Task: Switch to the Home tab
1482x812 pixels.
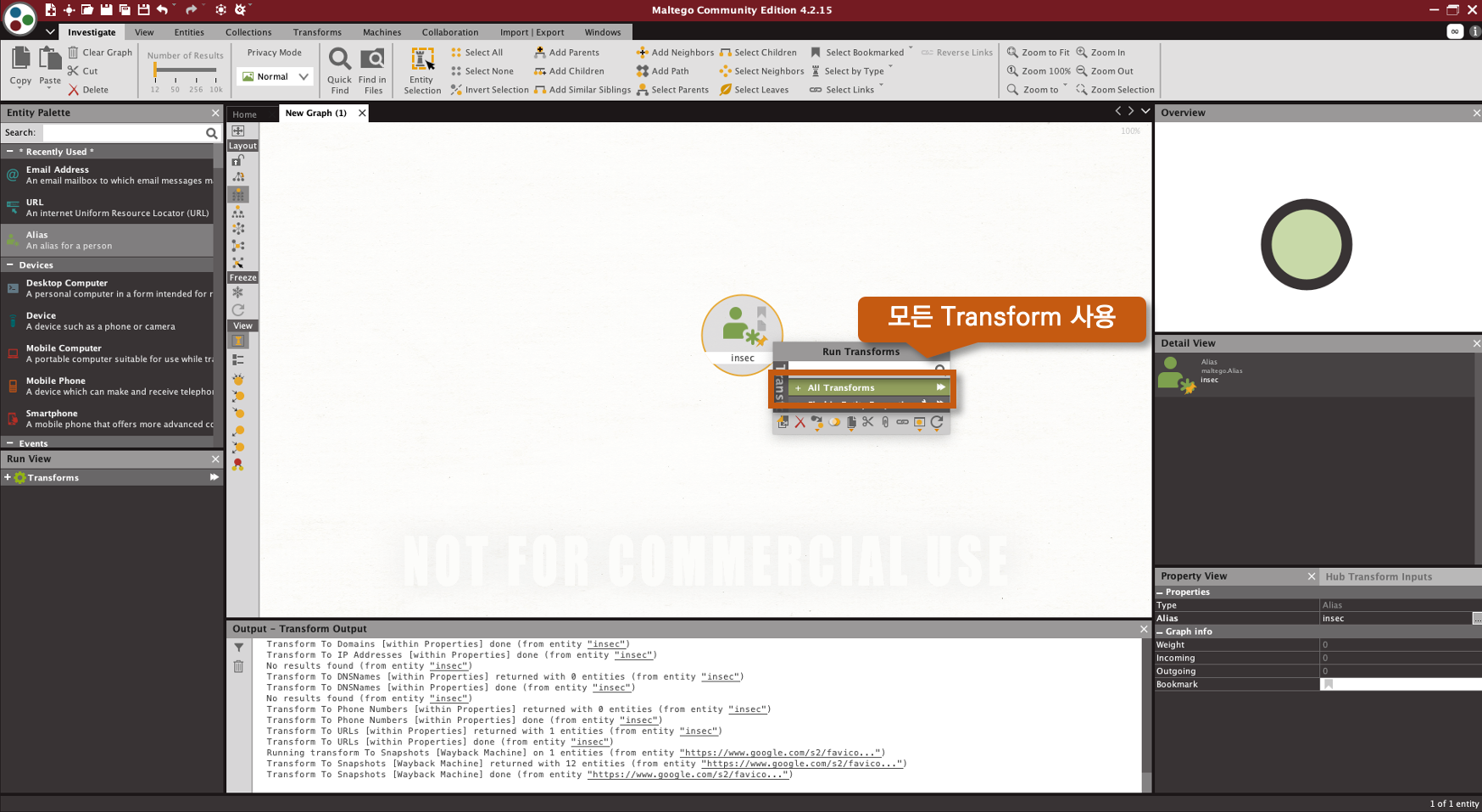Action: [x=244, y=114]
